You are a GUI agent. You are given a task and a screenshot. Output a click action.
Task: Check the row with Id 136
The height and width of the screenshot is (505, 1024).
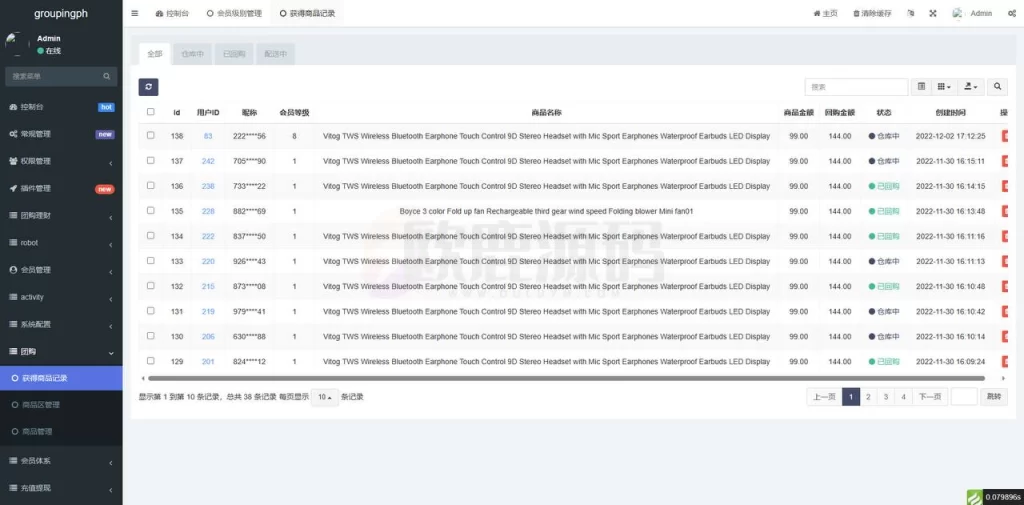(x=151, y=186)
